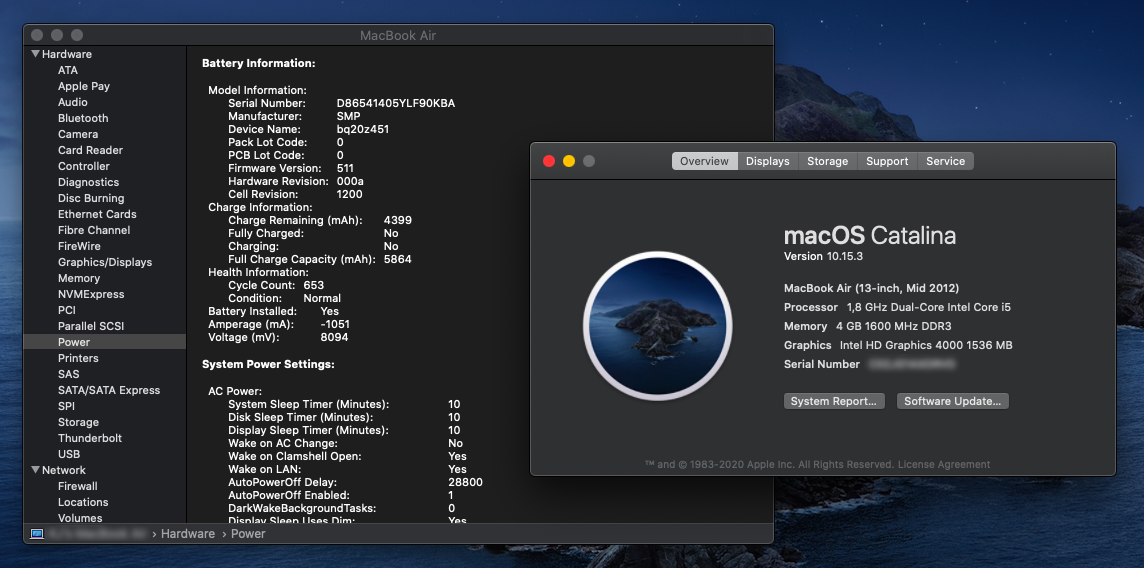Open the Displays tab
The width and height of the screenshot is (1144, 568).
point(768,161)
